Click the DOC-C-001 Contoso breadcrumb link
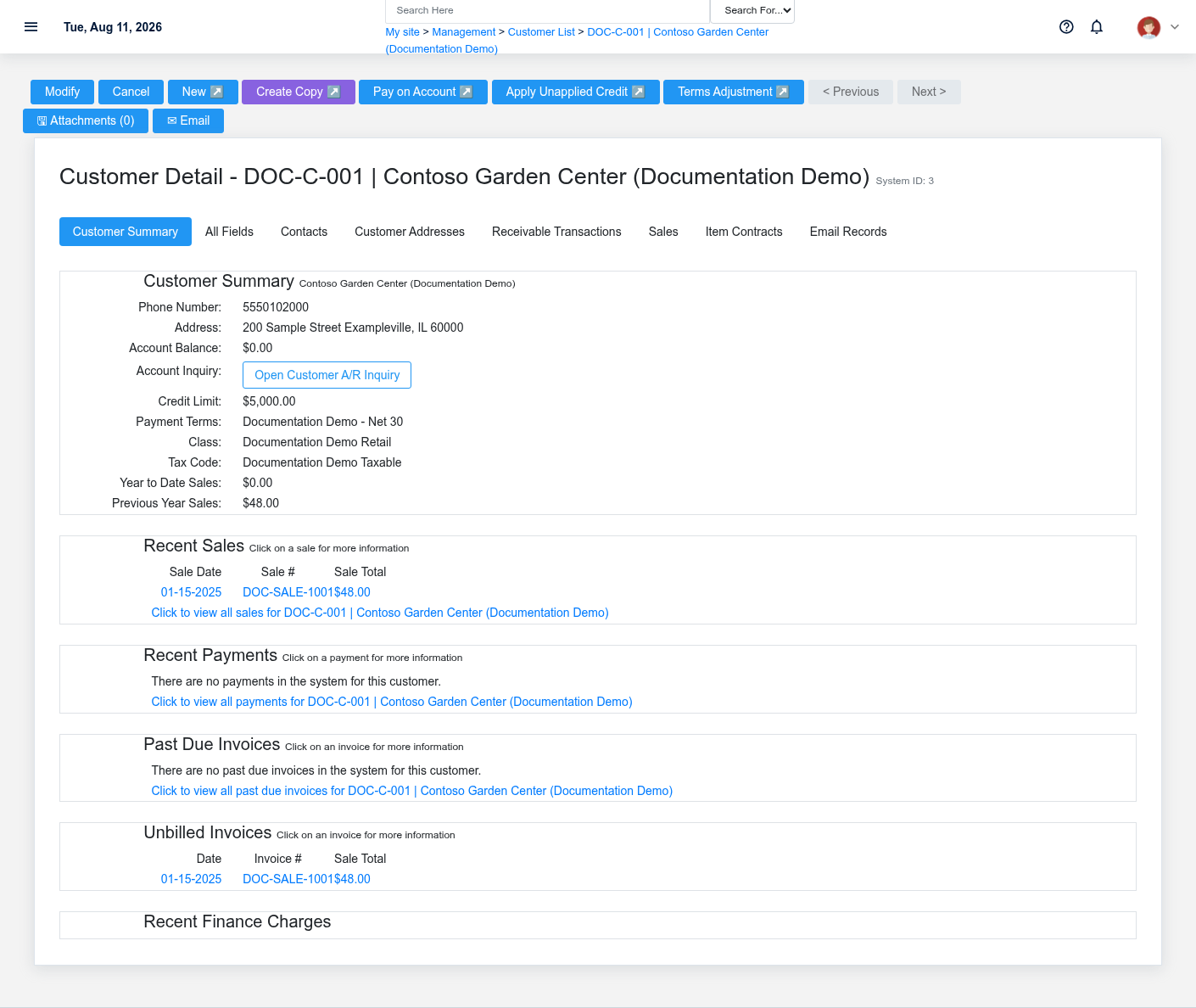1196x1008 pixels. click(x=678, y=32)
